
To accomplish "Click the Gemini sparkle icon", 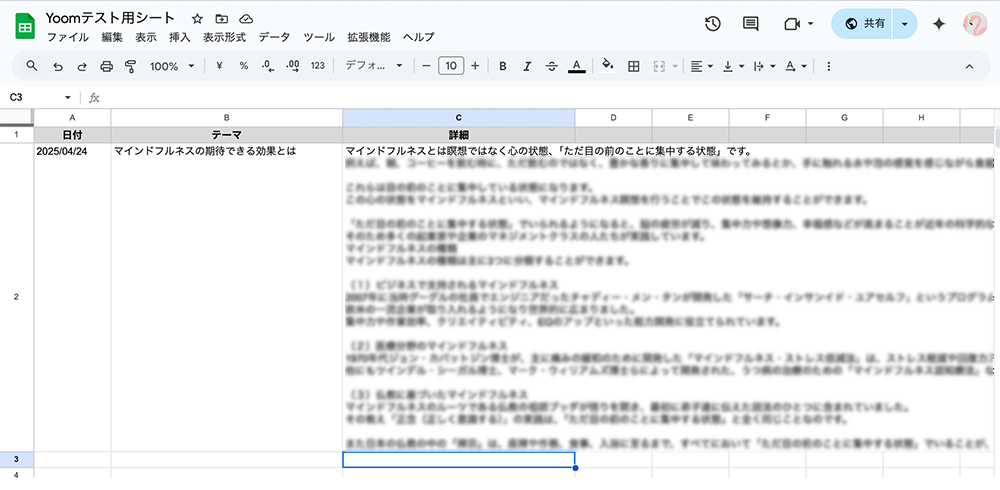I will click(938, 24).
